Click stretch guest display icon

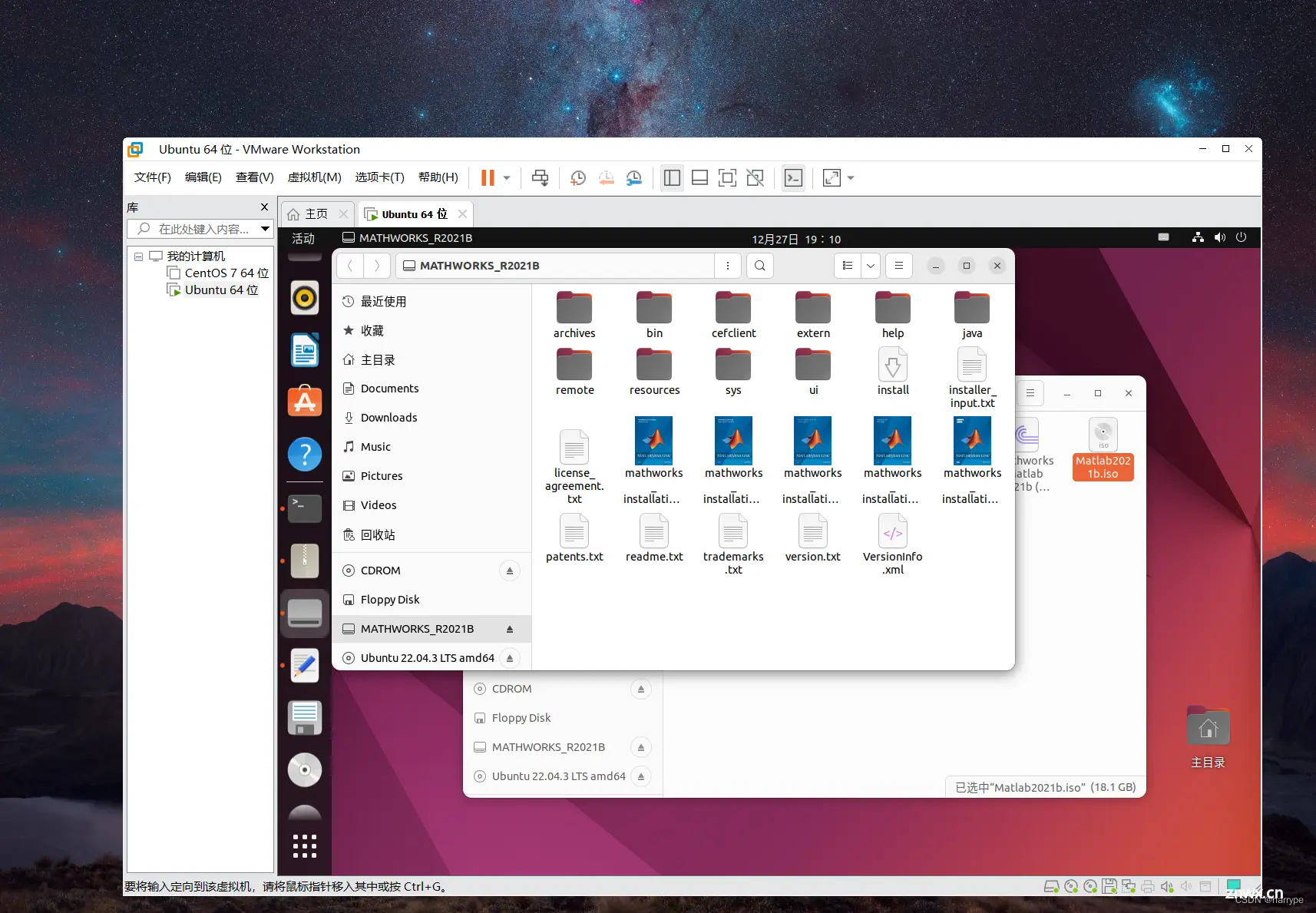(832, 178)
